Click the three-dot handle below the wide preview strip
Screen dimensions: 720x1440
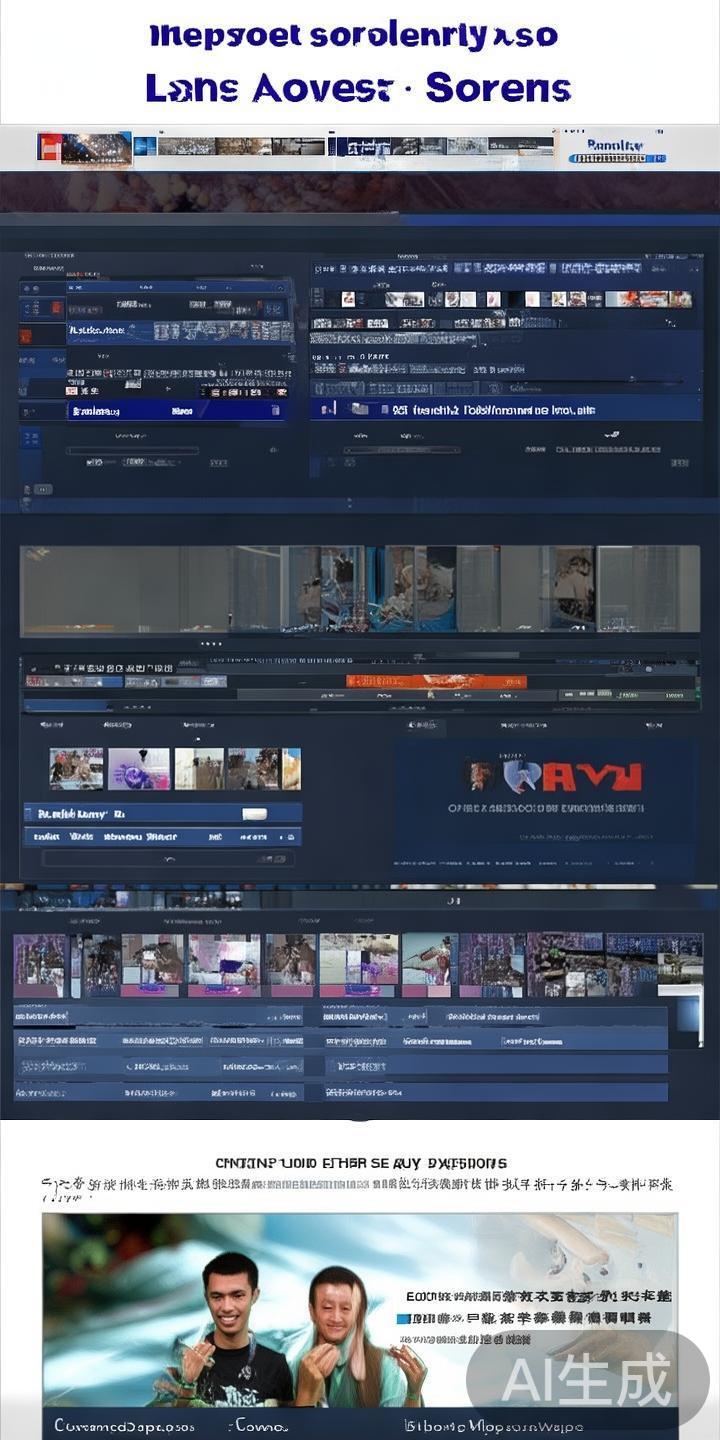click(211, 644)
